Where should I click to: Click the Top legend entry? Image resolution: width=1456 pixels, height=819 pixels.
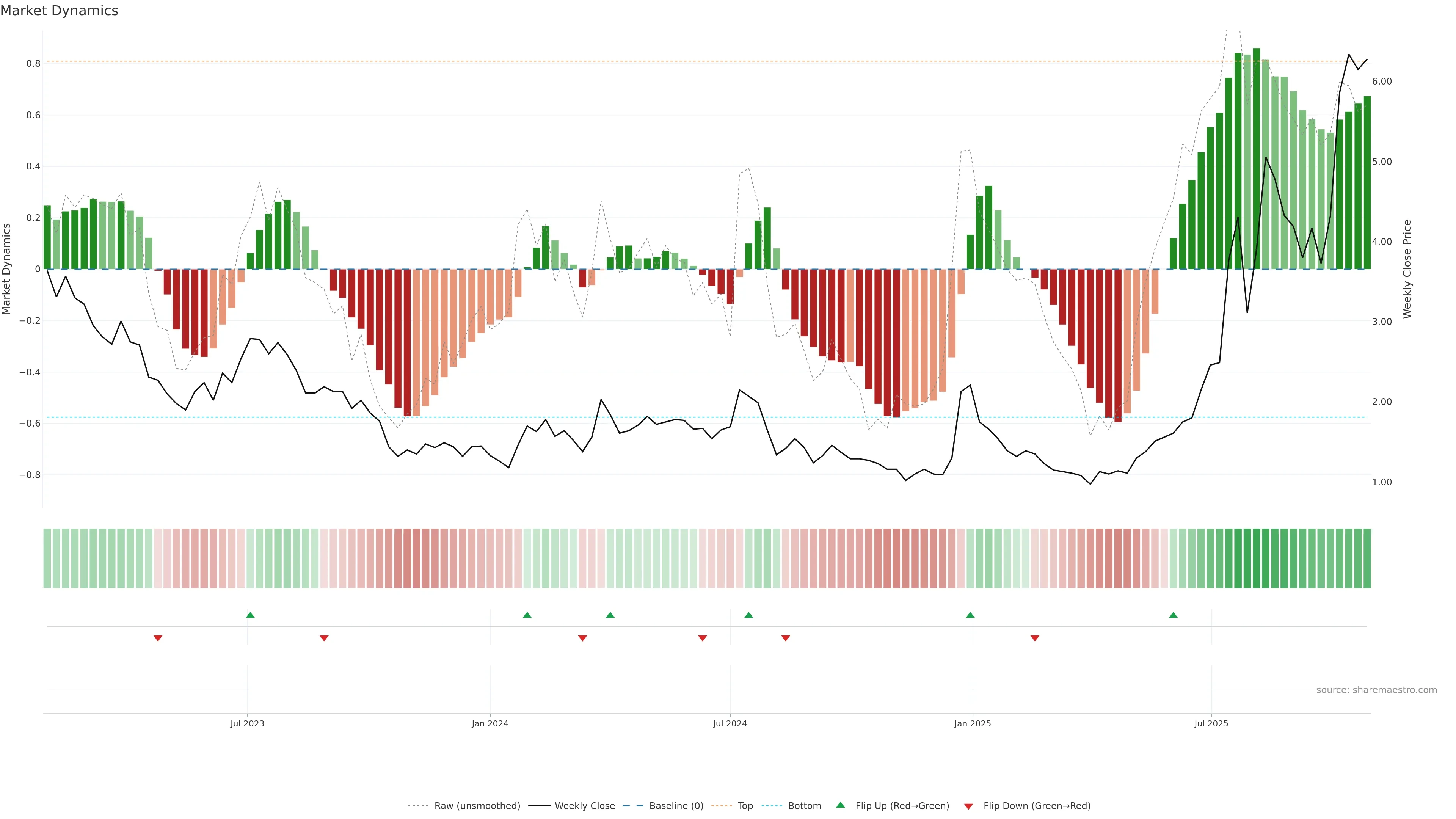coord(745,805)
